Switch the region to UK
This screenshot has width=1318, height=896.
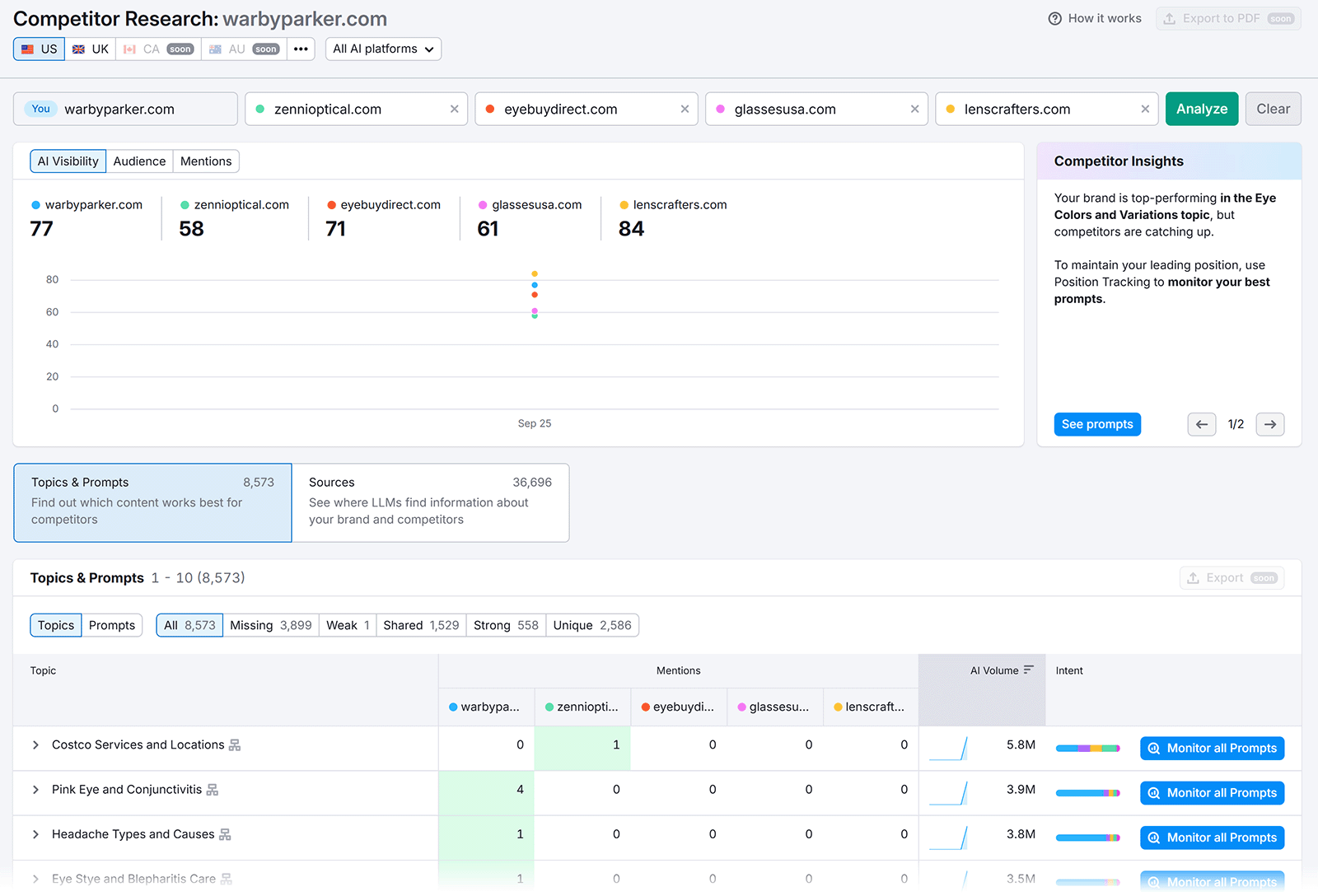tap(90, 49)
